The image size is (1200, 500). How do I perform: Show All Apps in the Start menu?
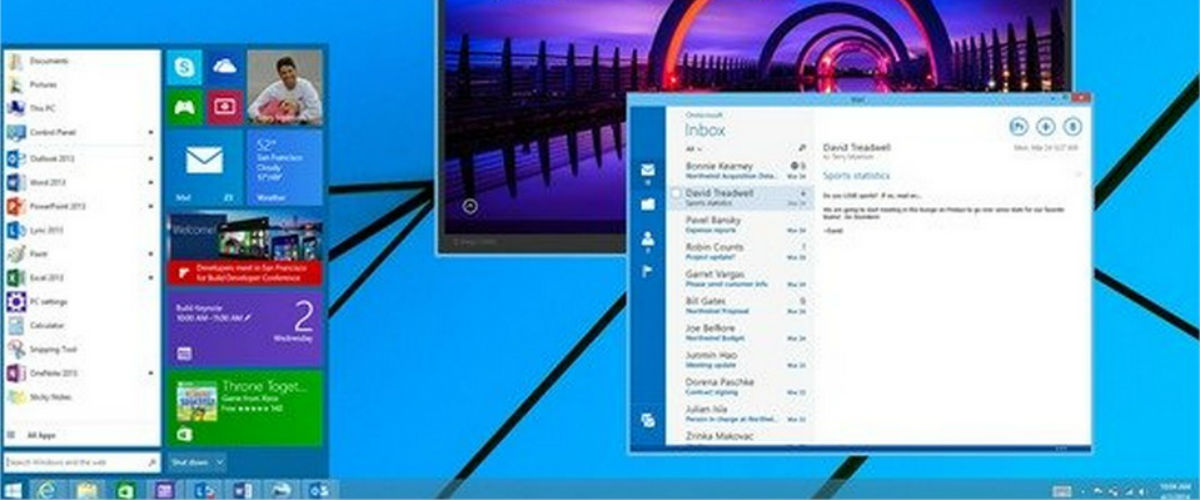pos(82,435)
